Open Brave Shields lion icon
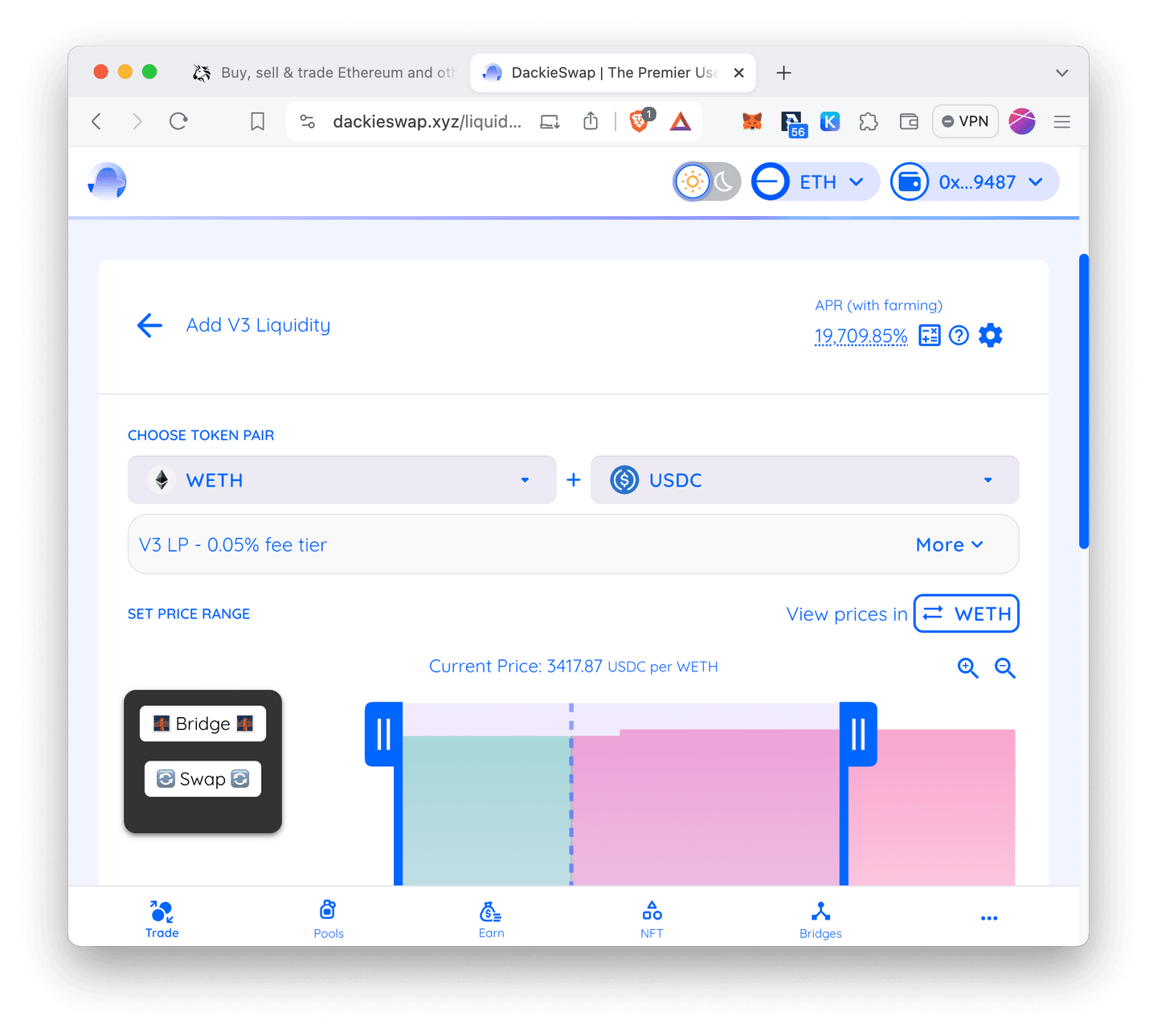Image resolution: width=1157 pixels, height=1036 pixels. [640, 121]
